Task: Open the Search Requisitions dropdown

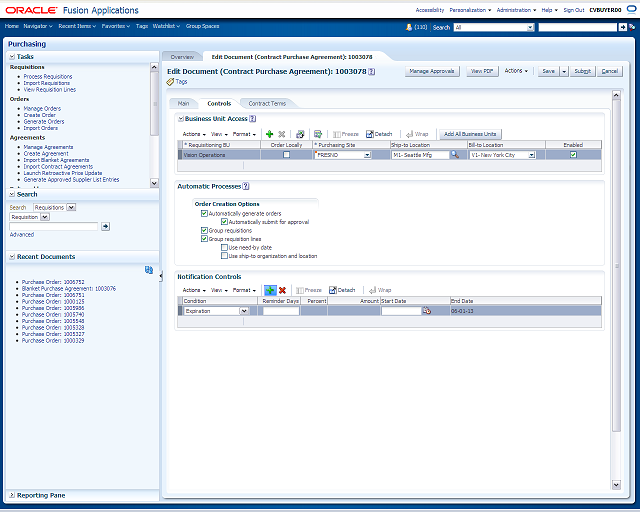Action: tap(71, 207)
